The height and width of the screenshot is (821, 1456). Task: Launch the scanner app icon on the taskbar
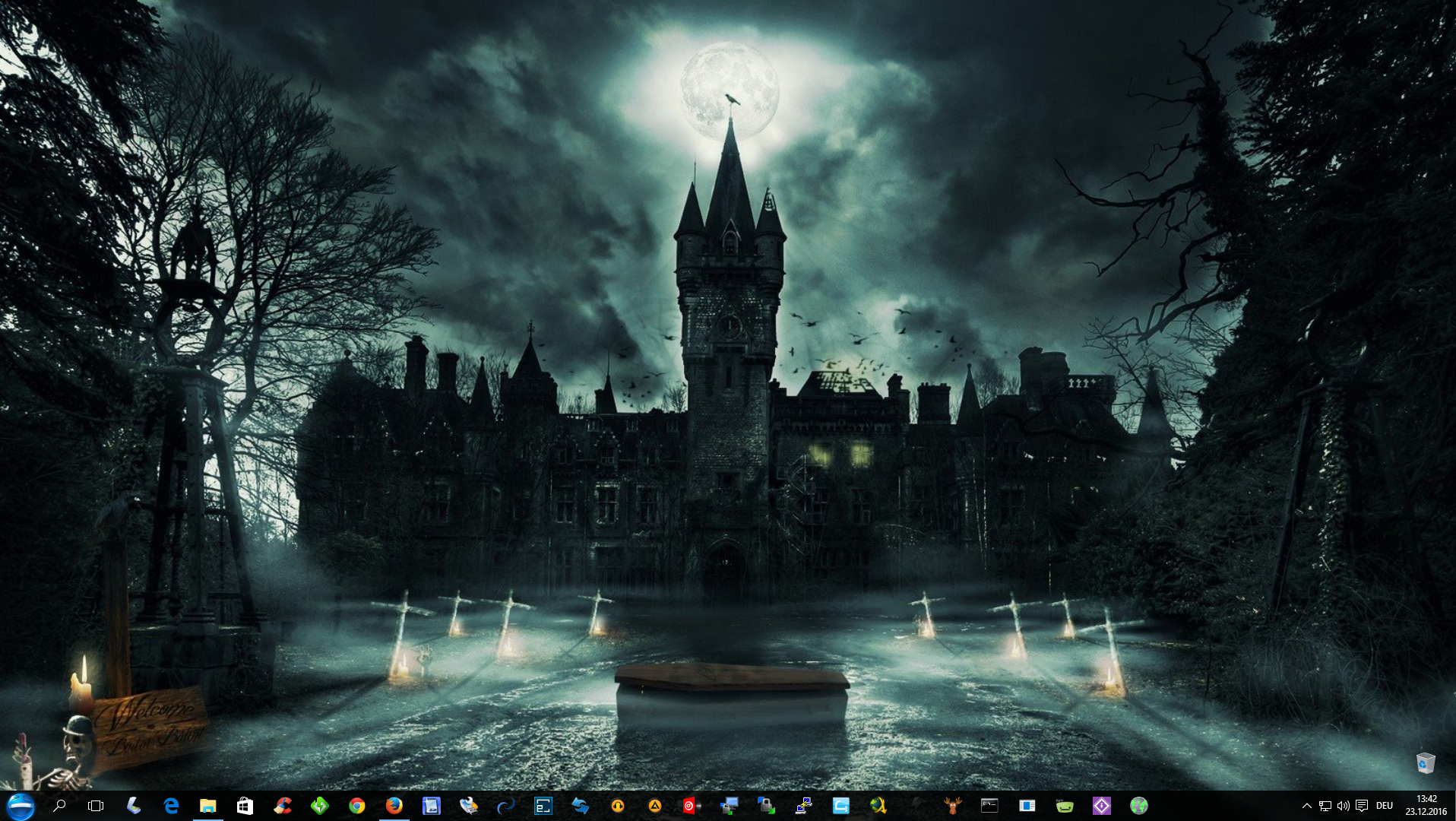pyautogui.click(x=133, y=806)
